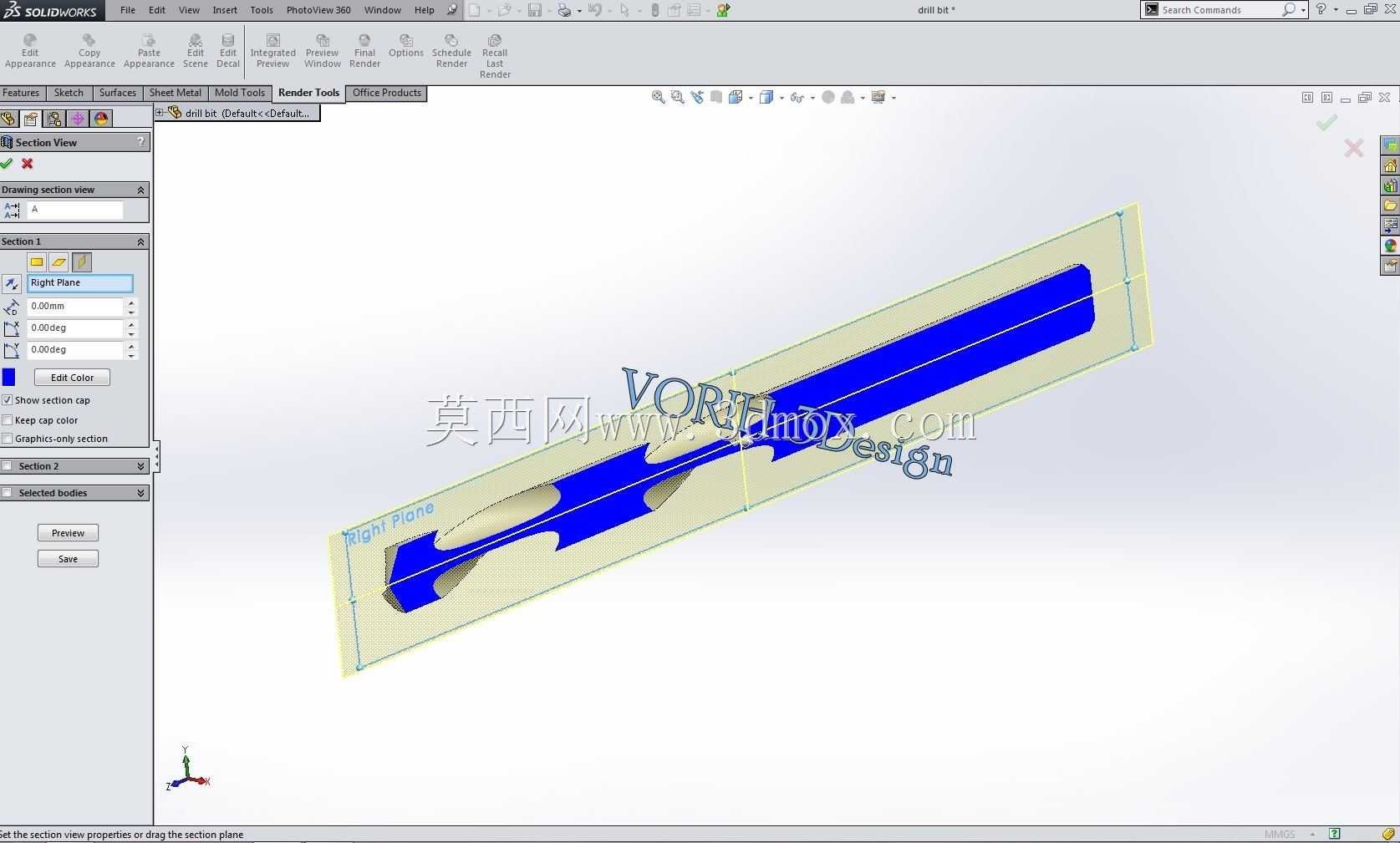Select Front plane section button
1400x843 pixels.
tap(37, 262)
